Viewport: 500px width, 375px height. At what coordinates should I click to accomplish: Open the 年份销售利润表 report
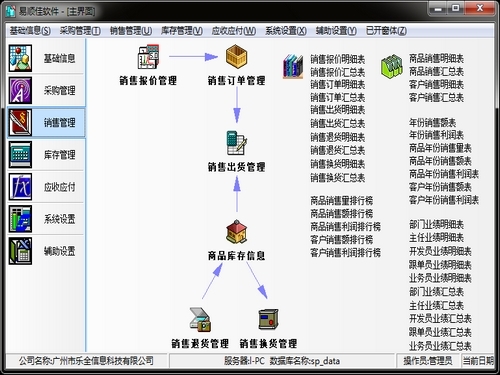[436, 135]
